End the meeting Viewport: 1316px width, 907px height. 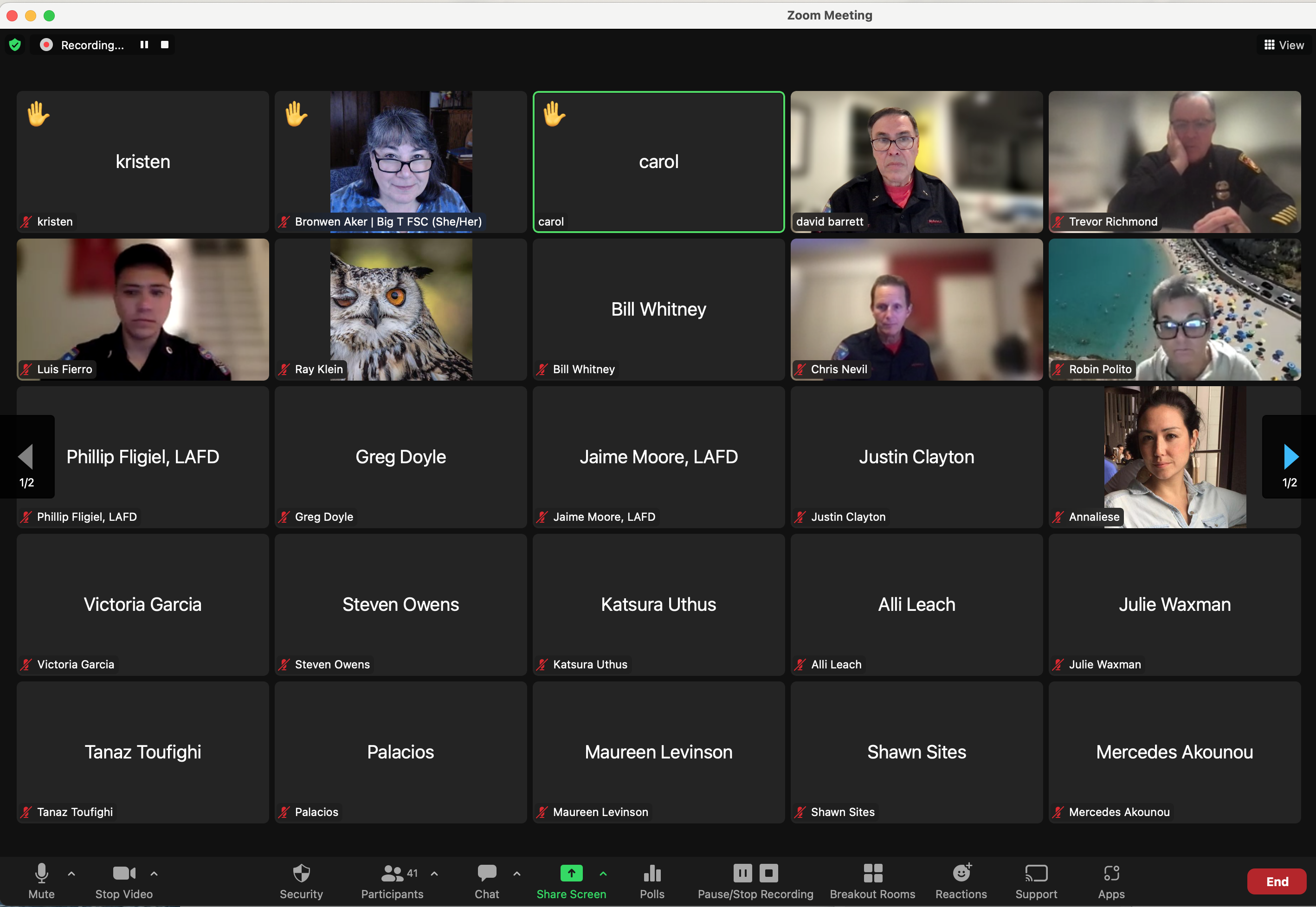pos(1277,881)
